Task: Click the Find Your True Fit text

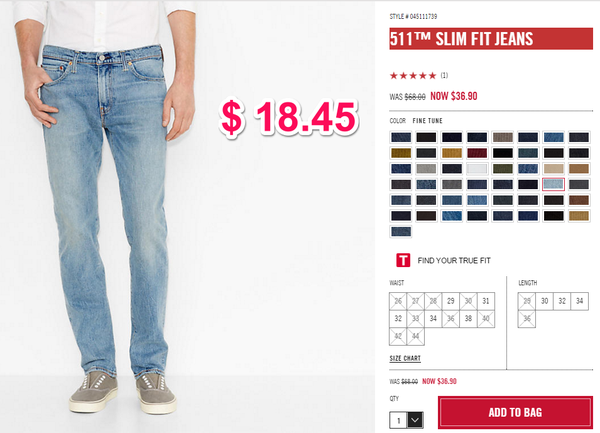Action: point(454,260)
